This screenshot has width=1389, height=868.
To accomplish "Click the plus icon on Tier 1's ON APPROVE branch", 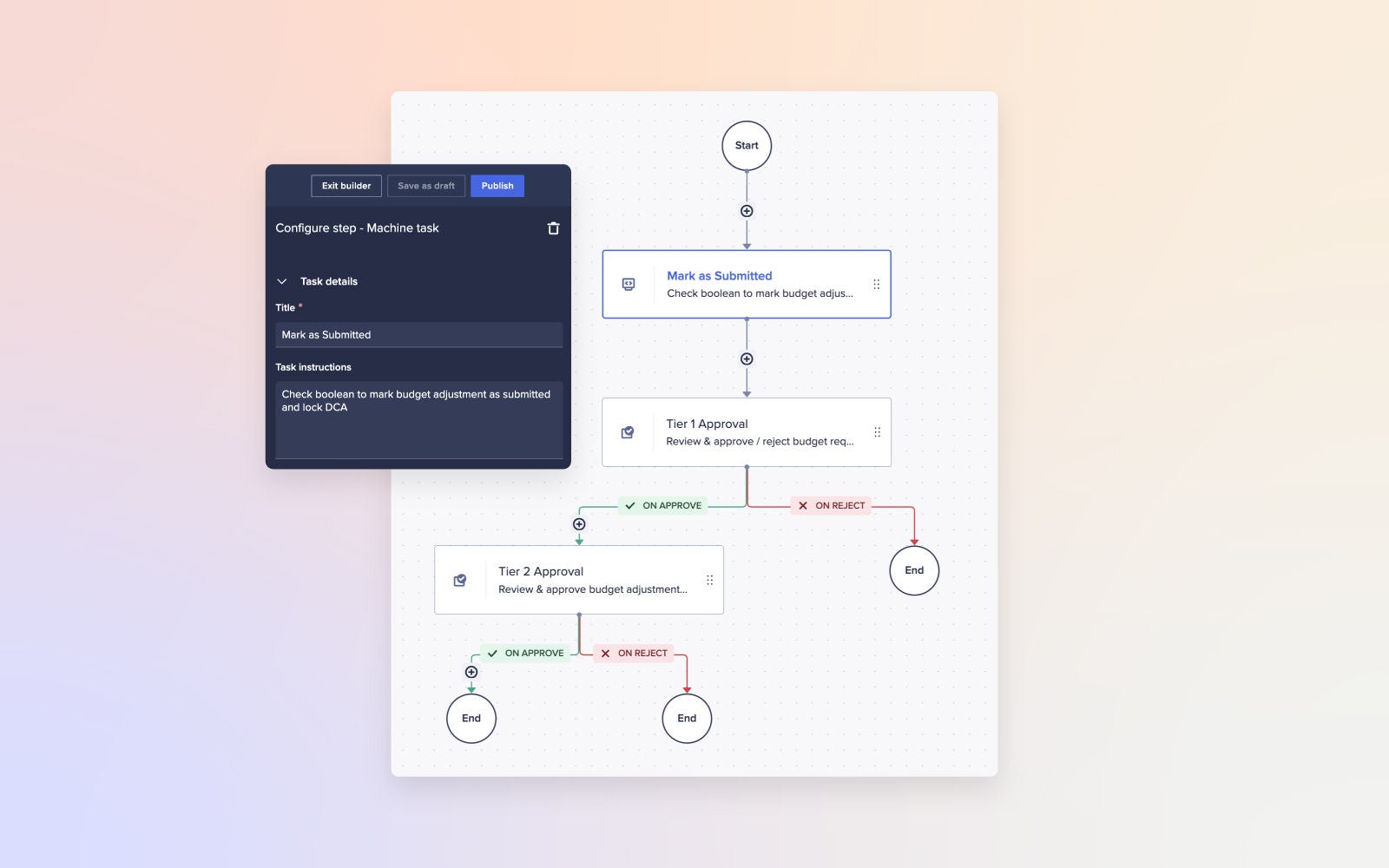I will click(x=579, y=523).
